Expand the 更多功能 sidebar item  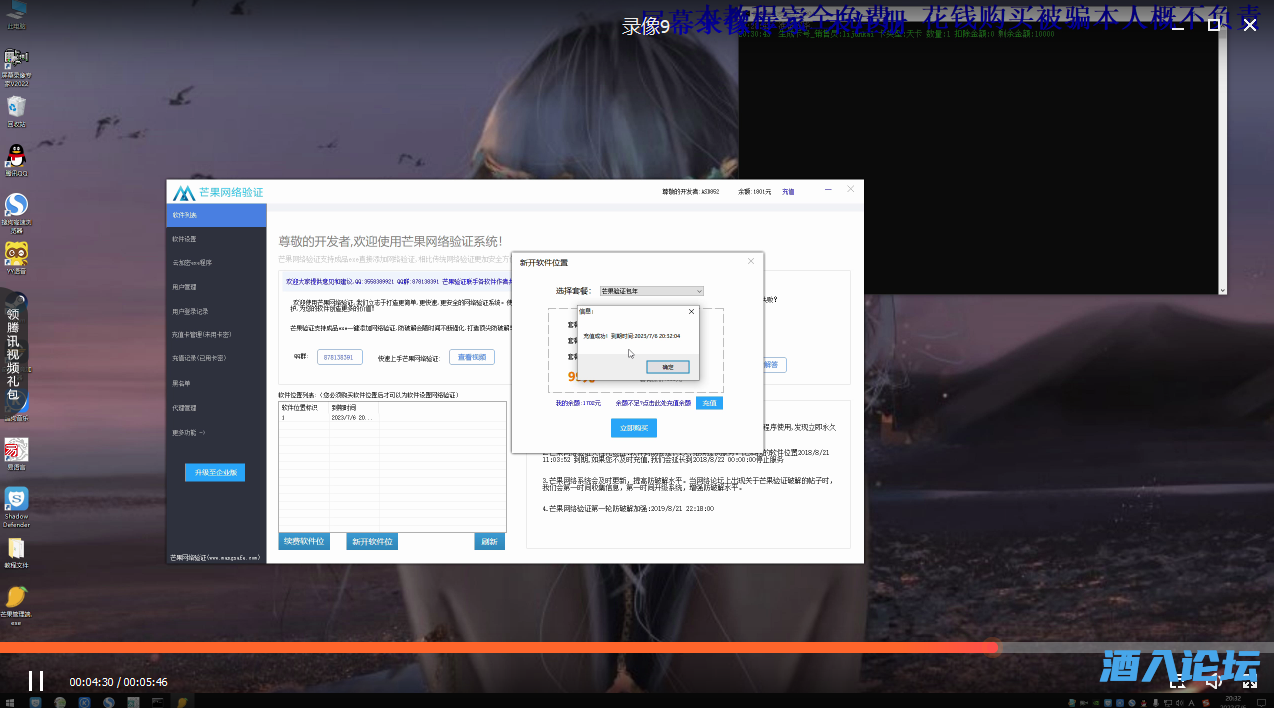click(x=188, y=432)
